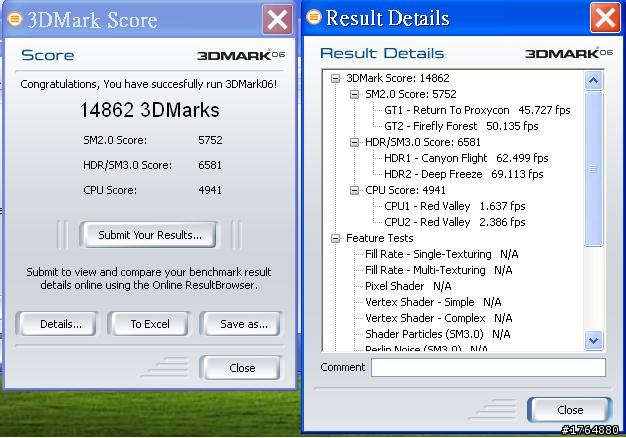Image resolution: width=626 pixels, height=438 pixels.
Task: Select Pixel Shader N/A row
Action: 408,286
